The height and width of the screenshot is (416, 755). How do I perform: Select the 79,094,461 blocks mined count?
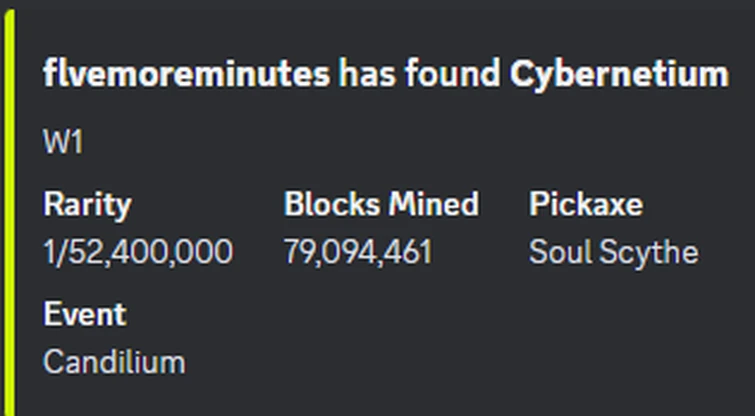pos(358,252)
